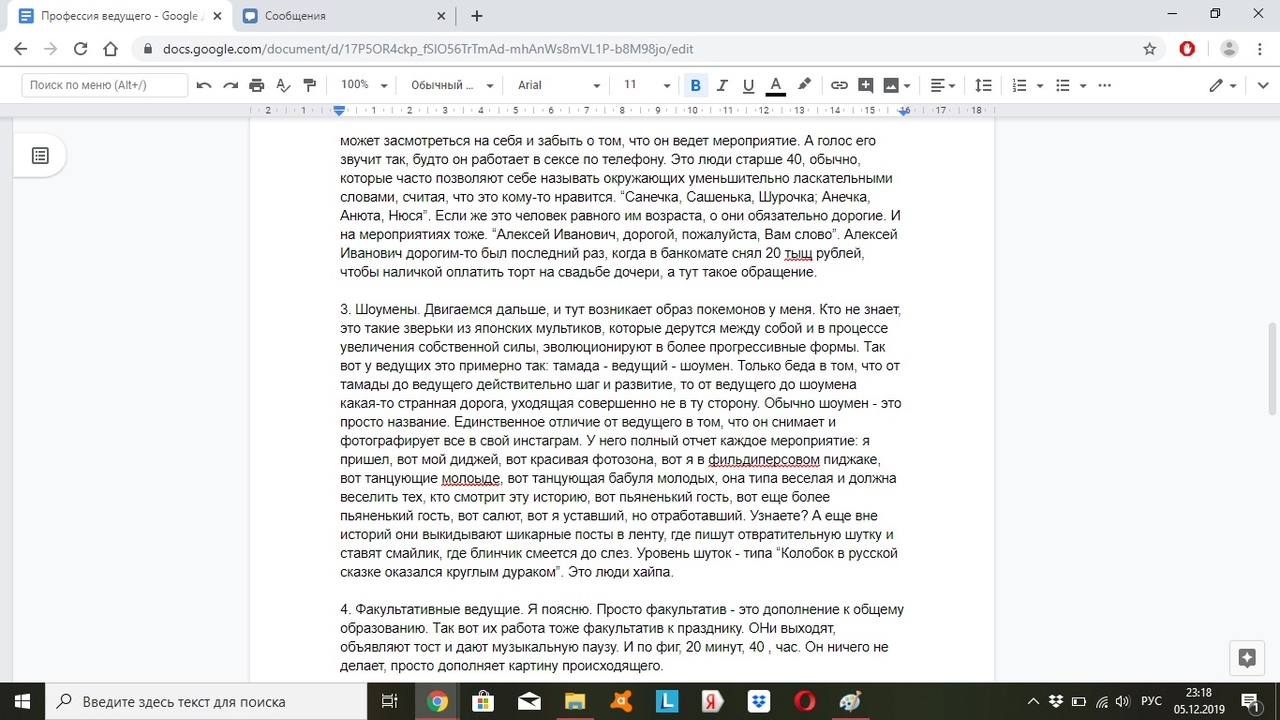The width and height of the screenshot is (1280, 720).
Task: Open the Arial font dropdown
Action: click(559, 85)
